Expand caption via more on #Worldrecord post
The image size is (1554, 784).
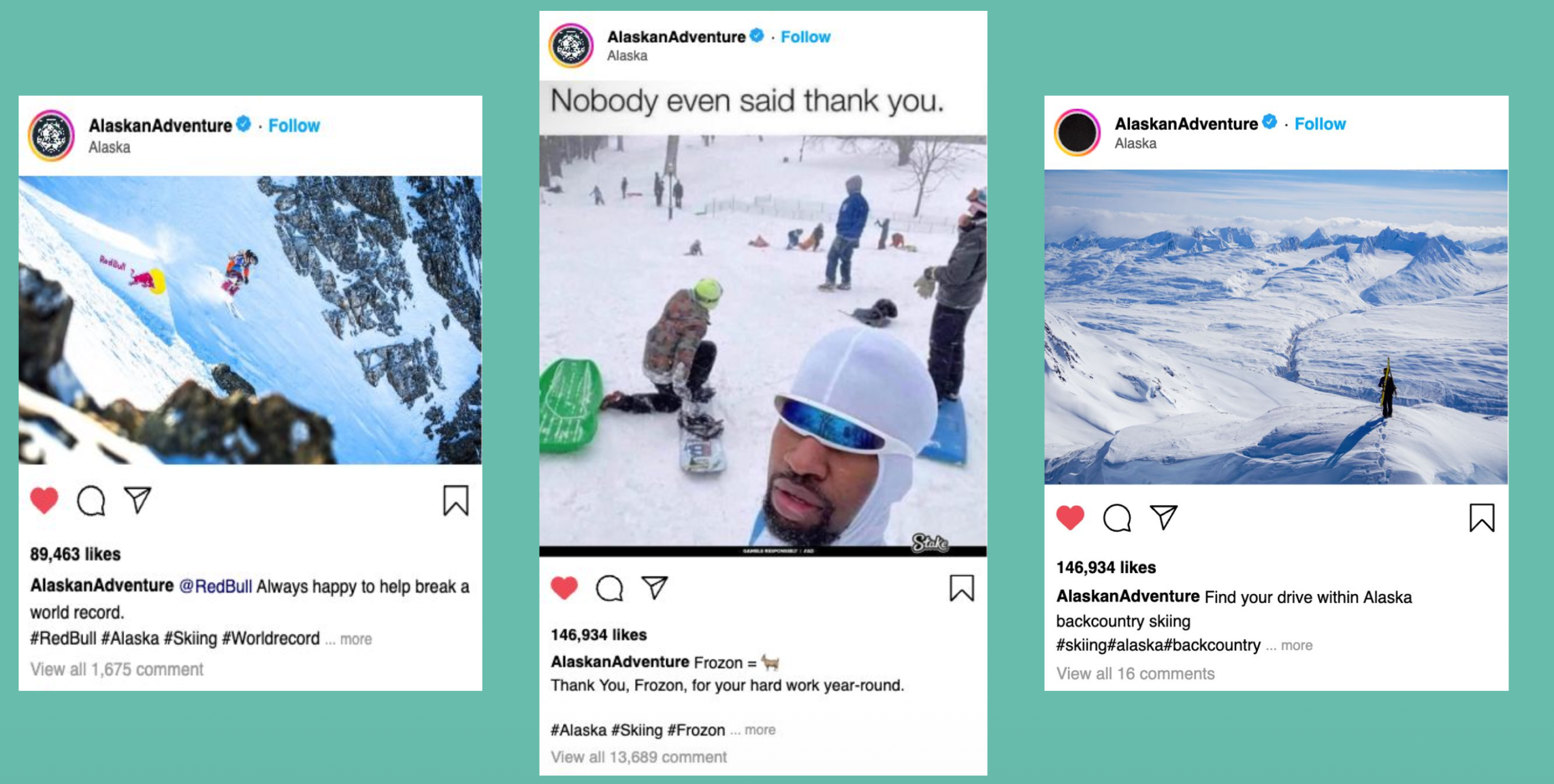pos(355,639)
